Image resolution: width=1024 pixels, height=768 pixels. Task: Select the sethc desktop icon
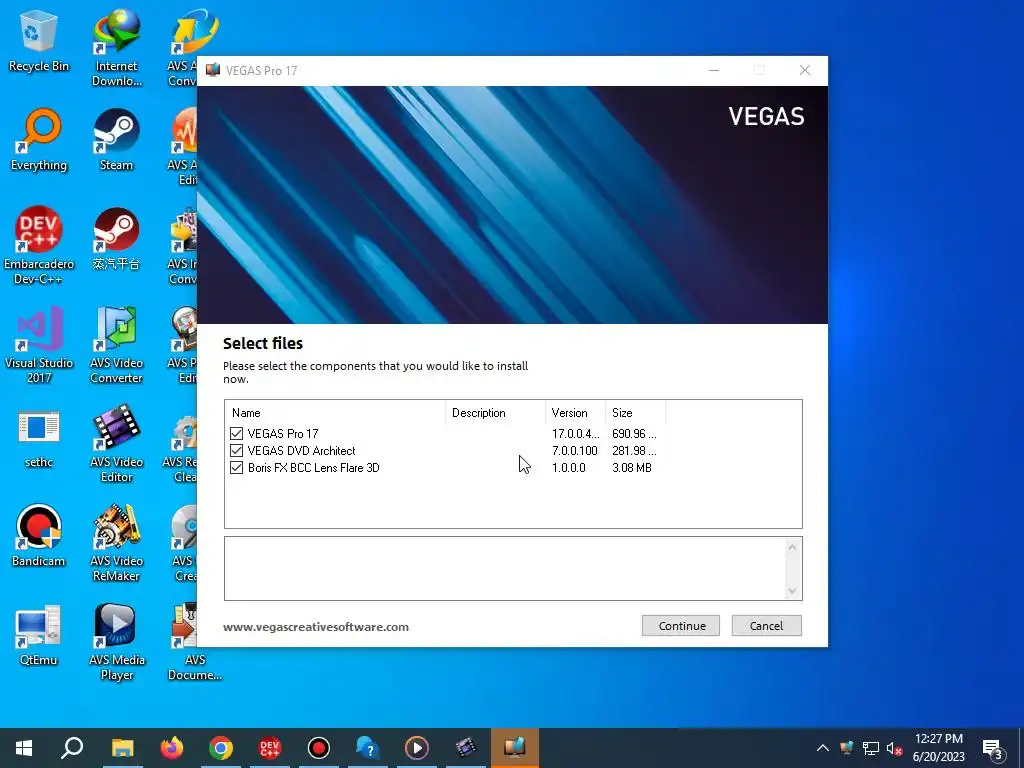(39, 438)
